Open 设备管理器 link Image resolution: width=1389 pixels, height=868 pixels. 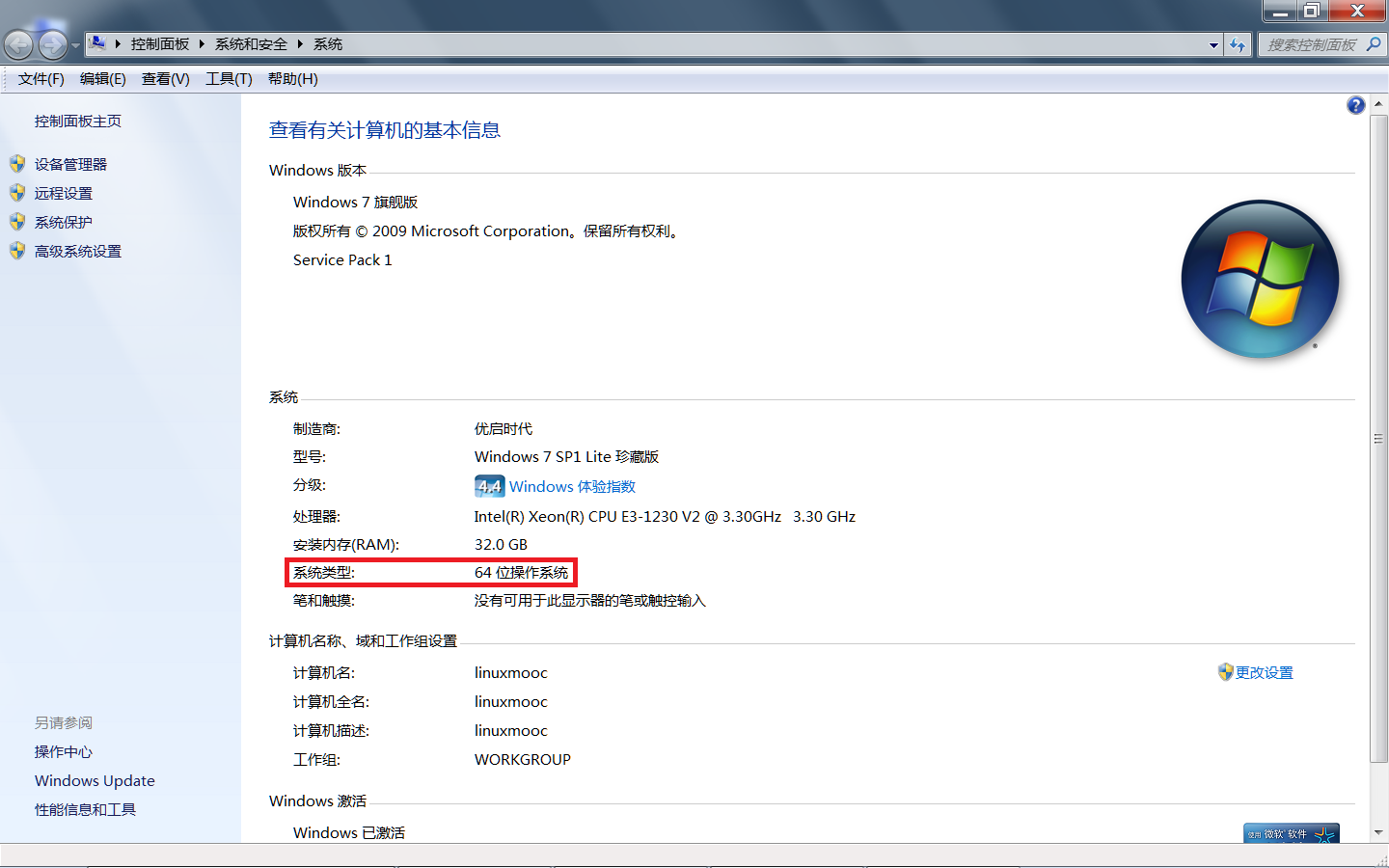point(71,165)
